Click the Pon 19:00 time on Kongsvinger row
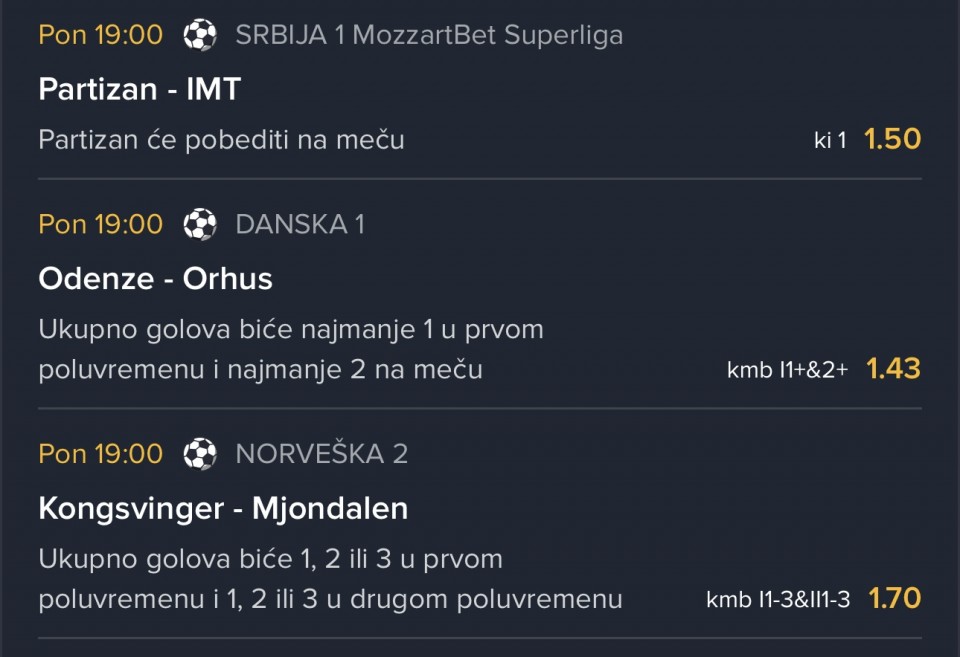This screenshot has width=960, height=657. [100, 454]
